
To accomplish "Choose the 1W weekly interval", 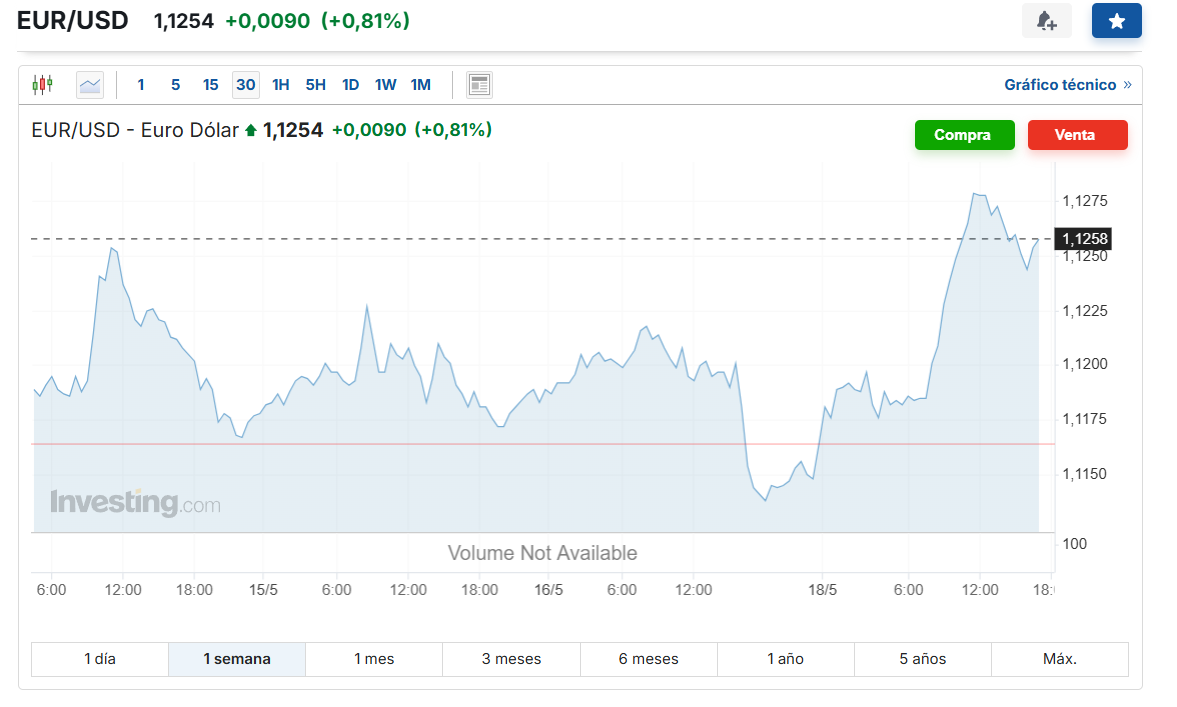I will click(386, 85).
